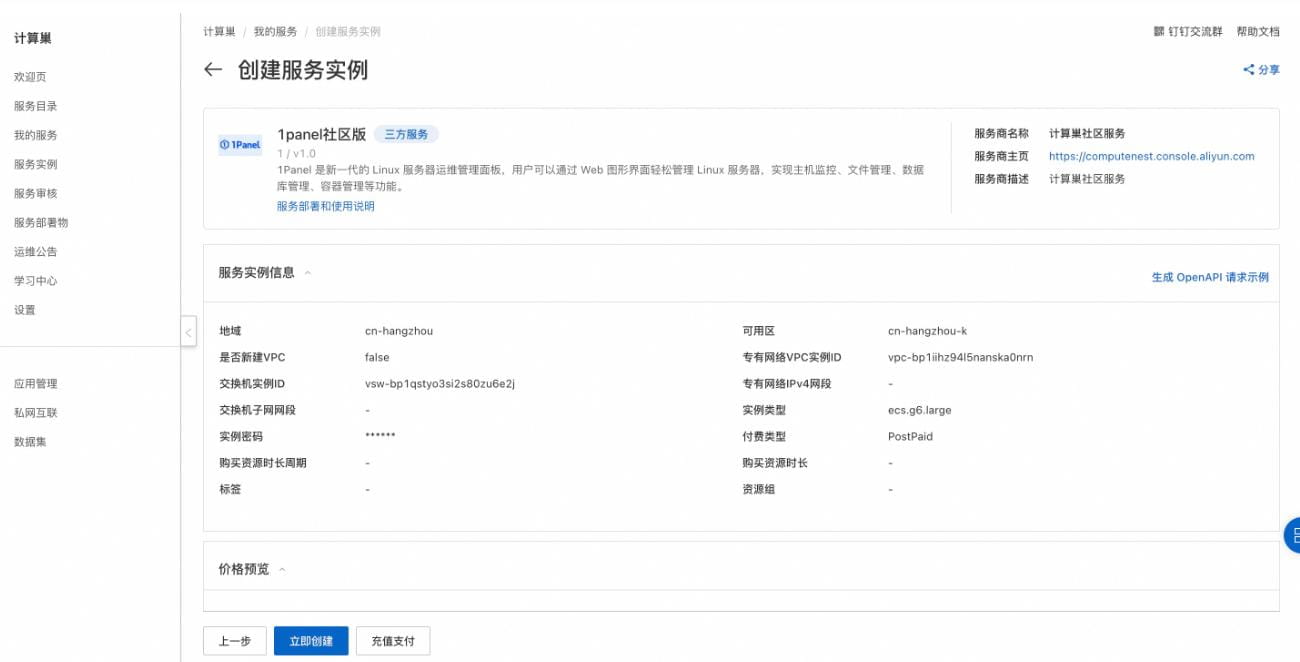Click the 充值支付 button
The width and height of the screenshot is (1300, 662).
392,641
